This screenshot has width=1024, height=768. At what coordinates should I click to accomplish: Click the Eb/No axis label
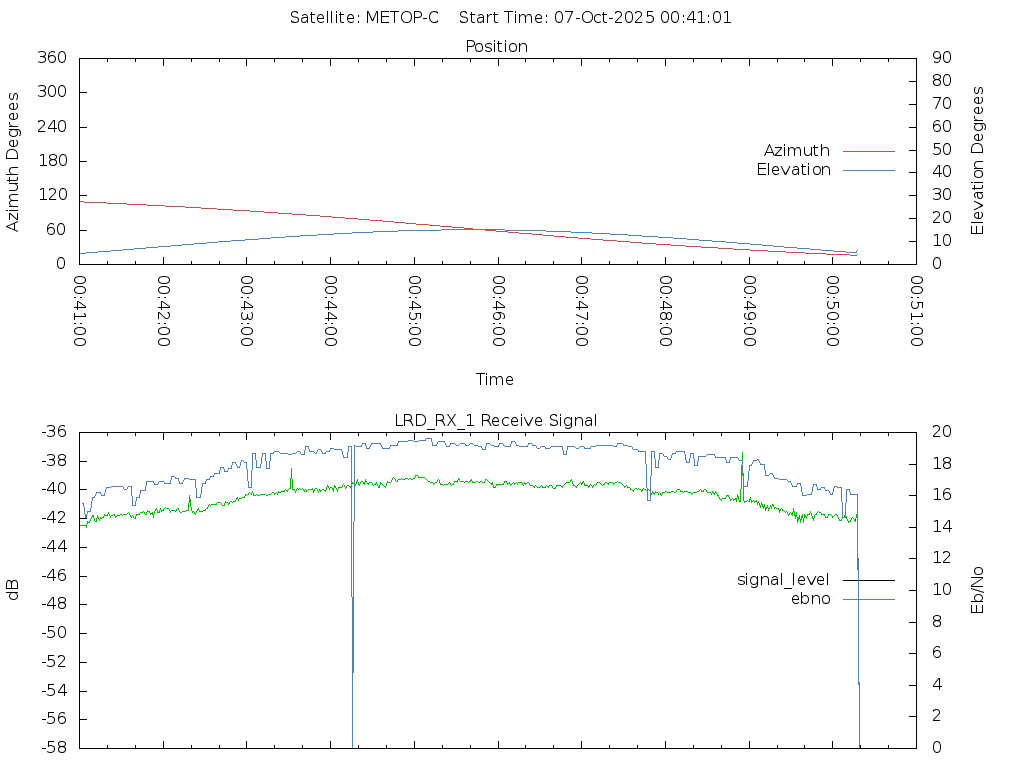coord(978,590)
